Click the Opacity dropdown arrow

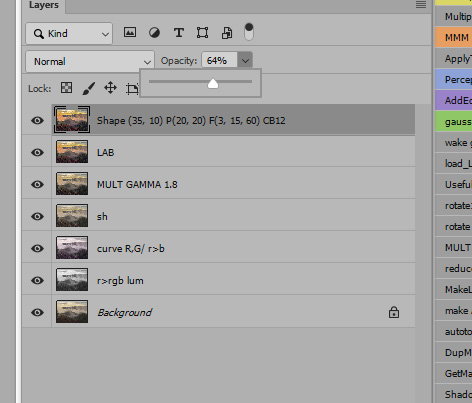[245, 61]
